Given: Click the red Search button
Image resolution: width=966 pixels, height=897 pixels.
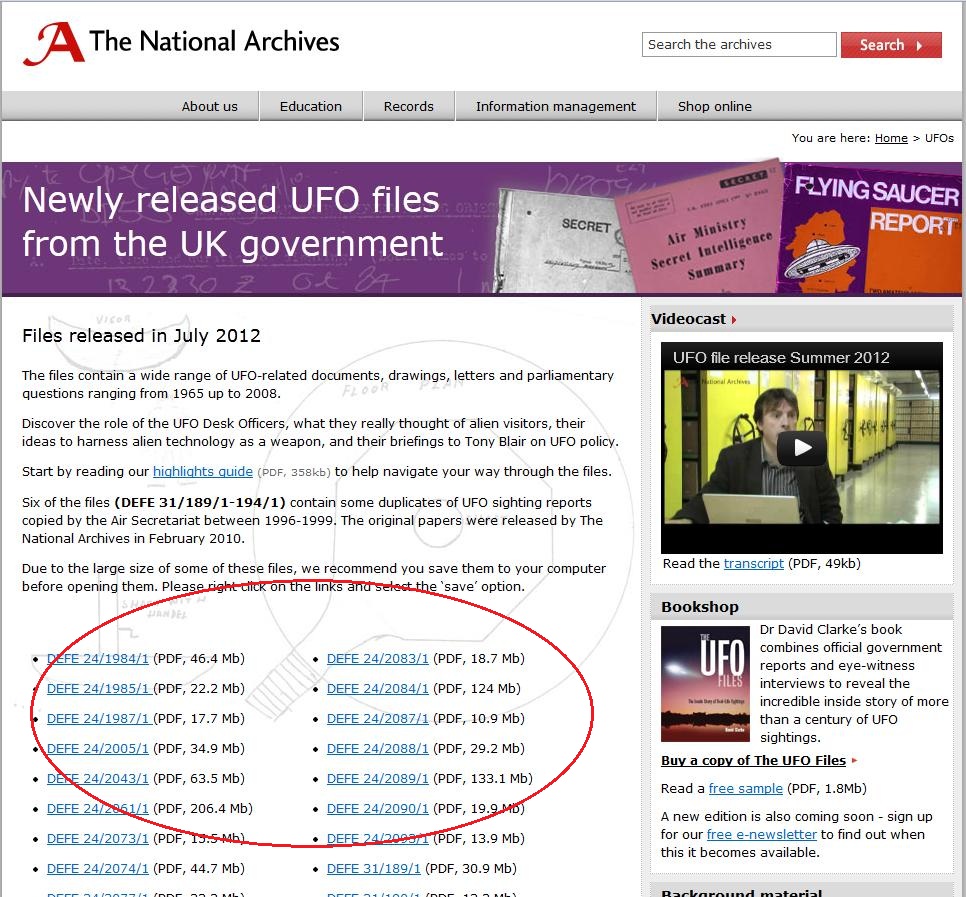Looking at the screenshot, I should click(x=891, y=45).
